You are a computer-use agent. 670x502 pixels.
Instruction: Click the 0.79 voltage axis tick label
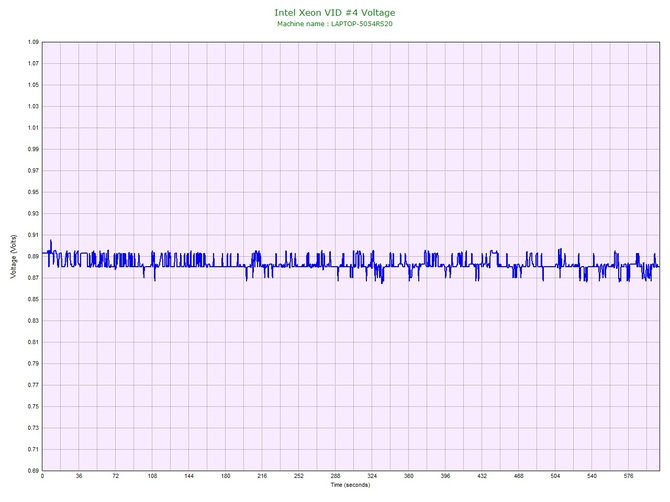pos(33,363)
